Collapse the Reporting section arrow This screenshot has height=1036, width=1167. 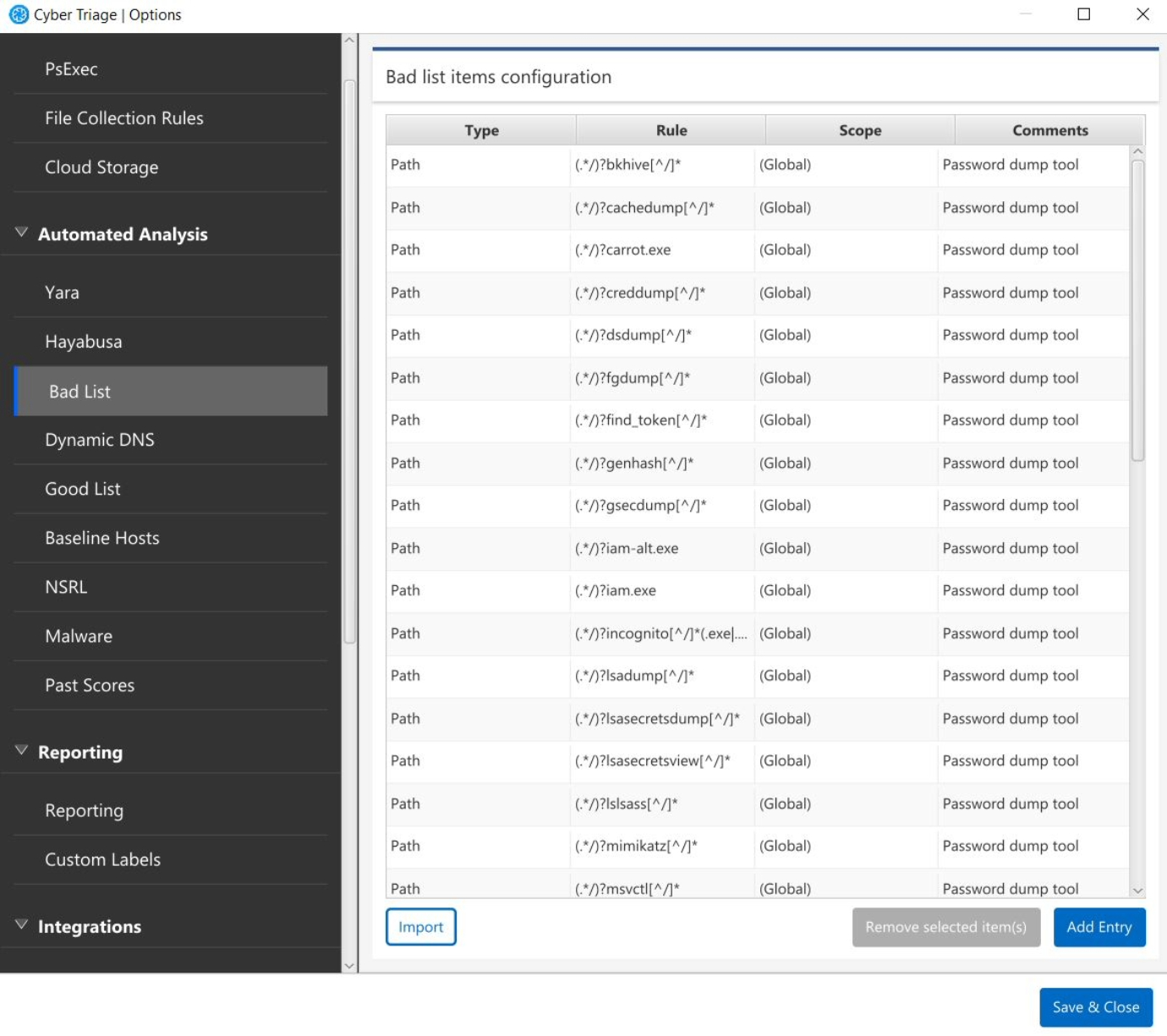(21, 751)
